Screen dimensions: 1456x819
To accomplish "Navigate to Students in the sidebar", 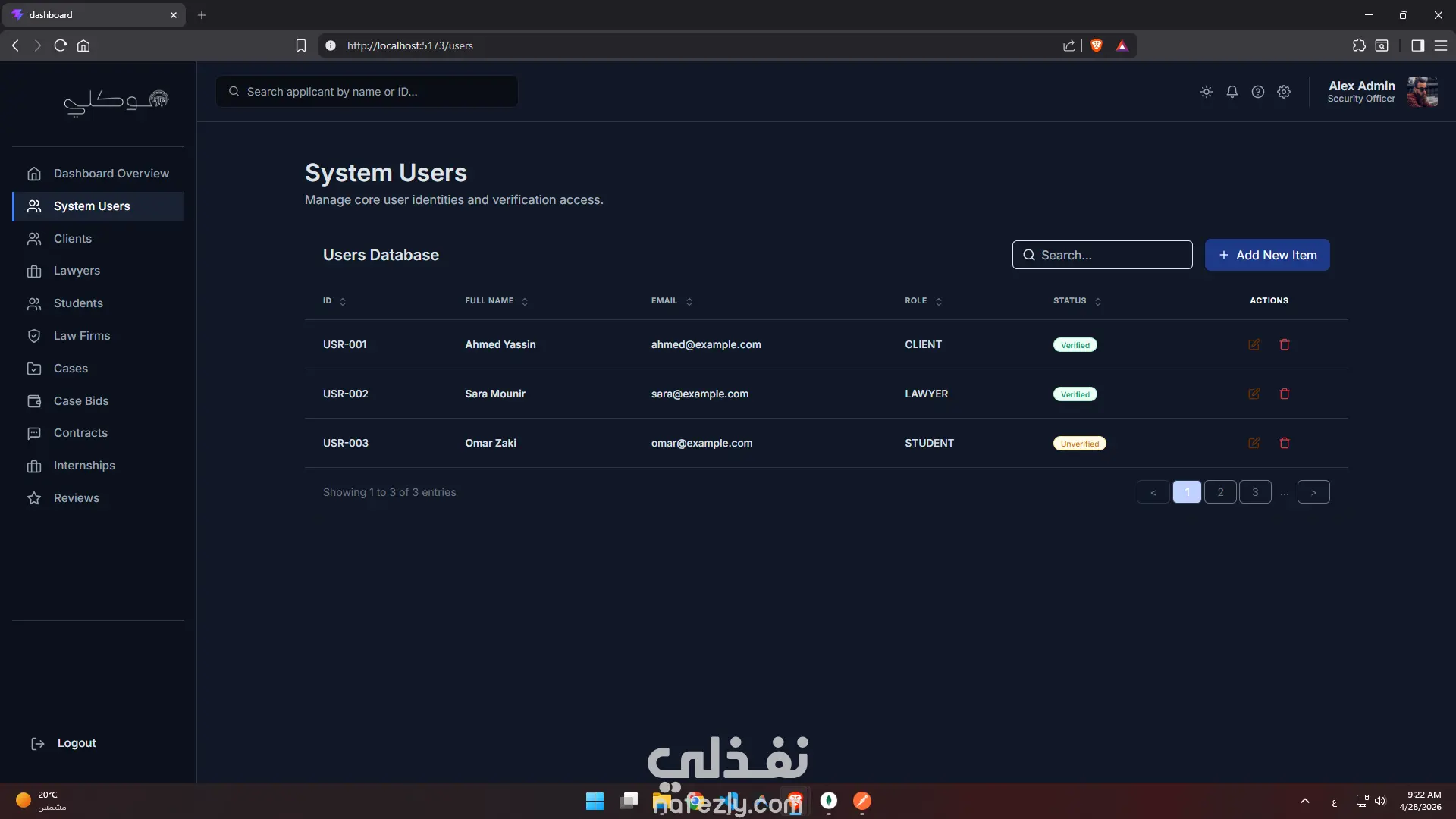I will pos(99,303).
